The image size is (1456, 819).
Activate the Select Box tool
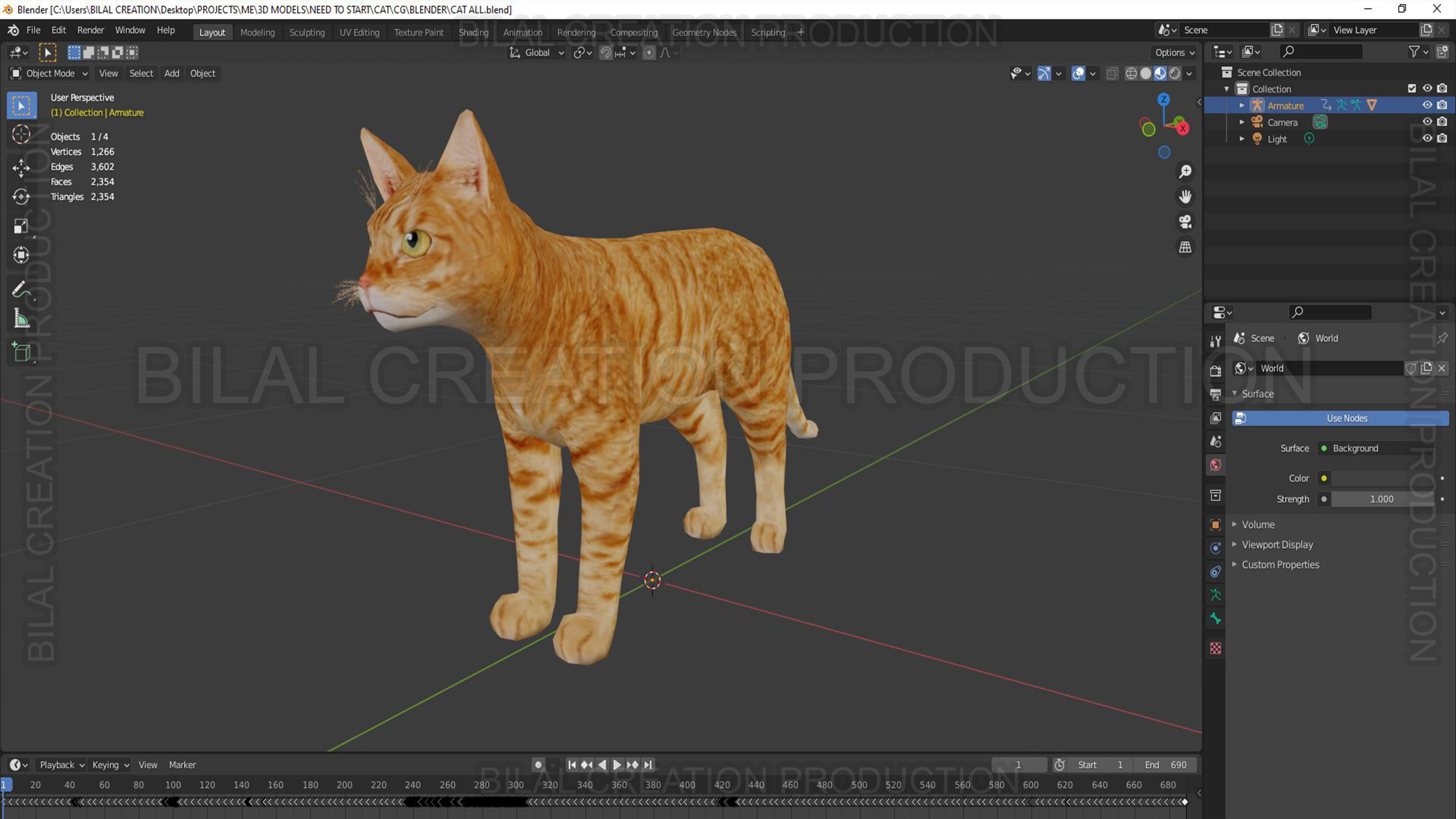(22, 105)
